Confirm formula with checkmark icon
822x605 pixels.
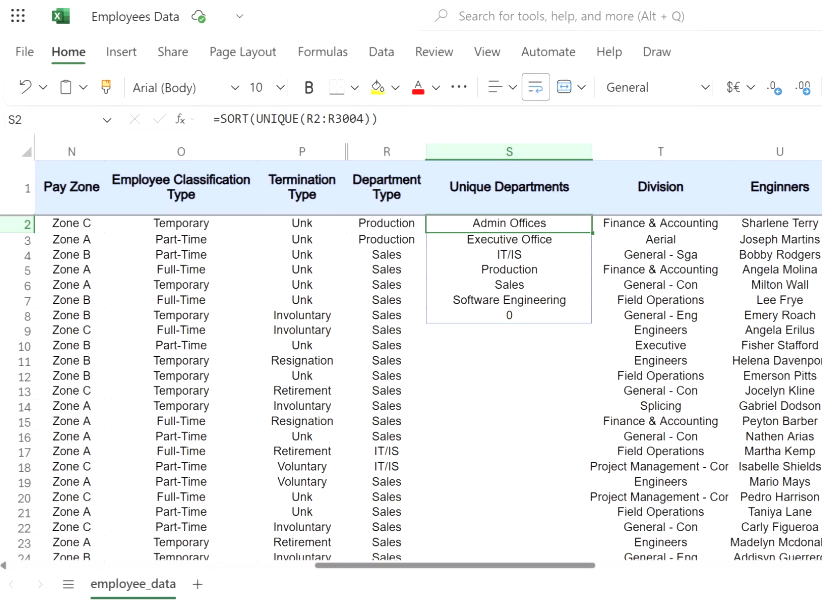click(x=159, y=120)
